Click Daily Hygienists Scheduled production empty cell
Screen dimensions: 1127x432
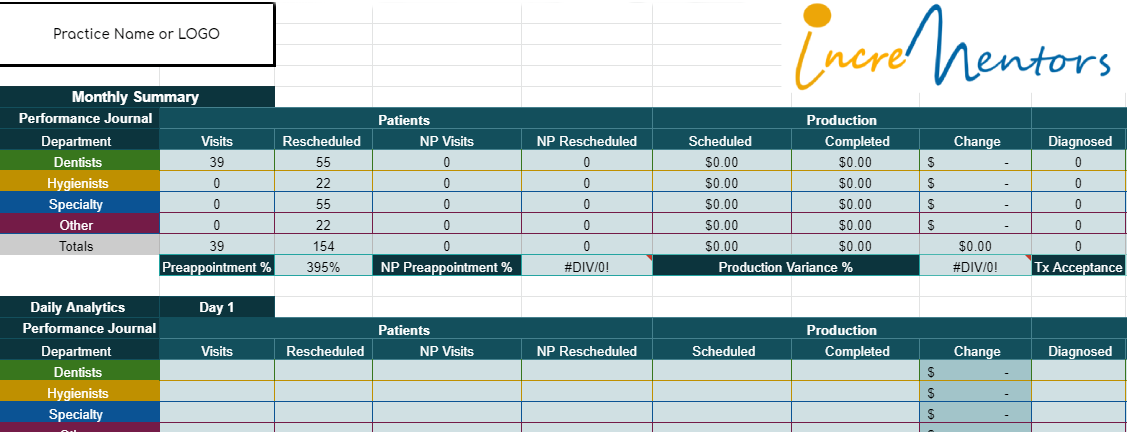722,393
